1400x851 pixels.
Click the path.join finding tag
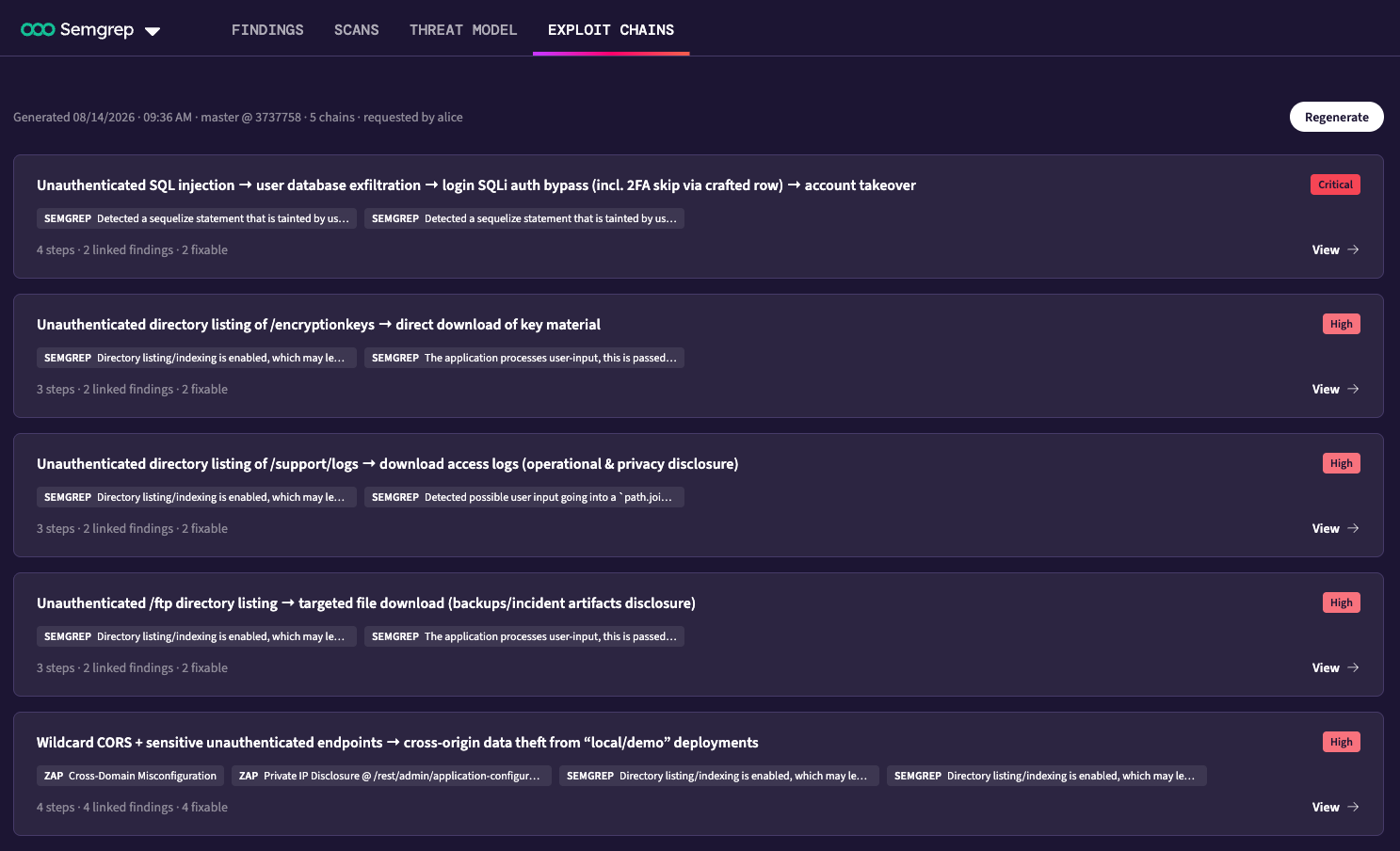click(x=524, y=497)
